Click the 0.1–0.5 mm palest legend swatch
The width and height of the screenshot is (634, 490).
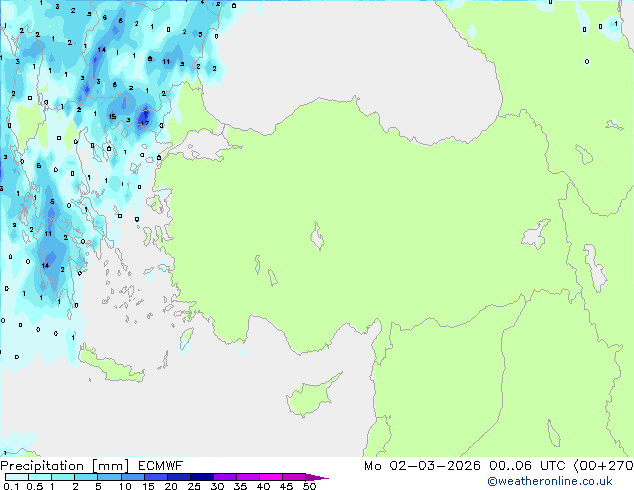(x=17, y=477)
